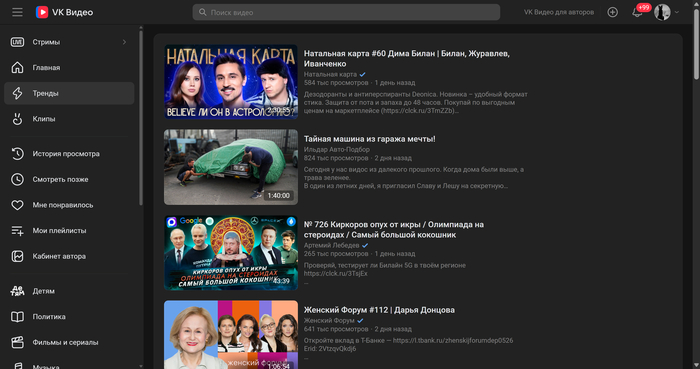The height and width of the screenshot is (369, 700).
Task: Open the Натальная карта channel
Action: pos(330,75)
